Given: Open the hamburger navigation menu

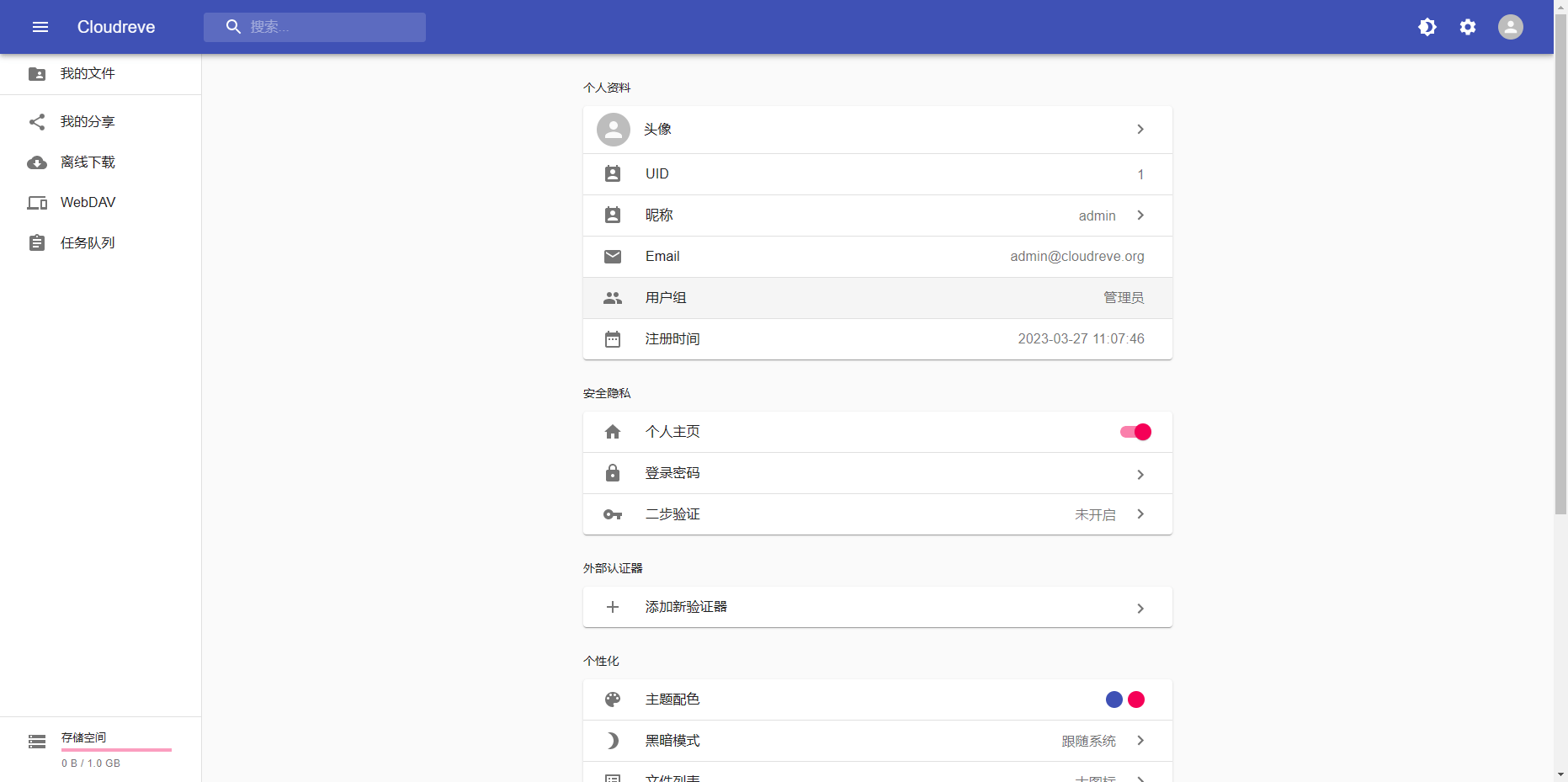Looking at the screenshot, I should click(40, 27).
